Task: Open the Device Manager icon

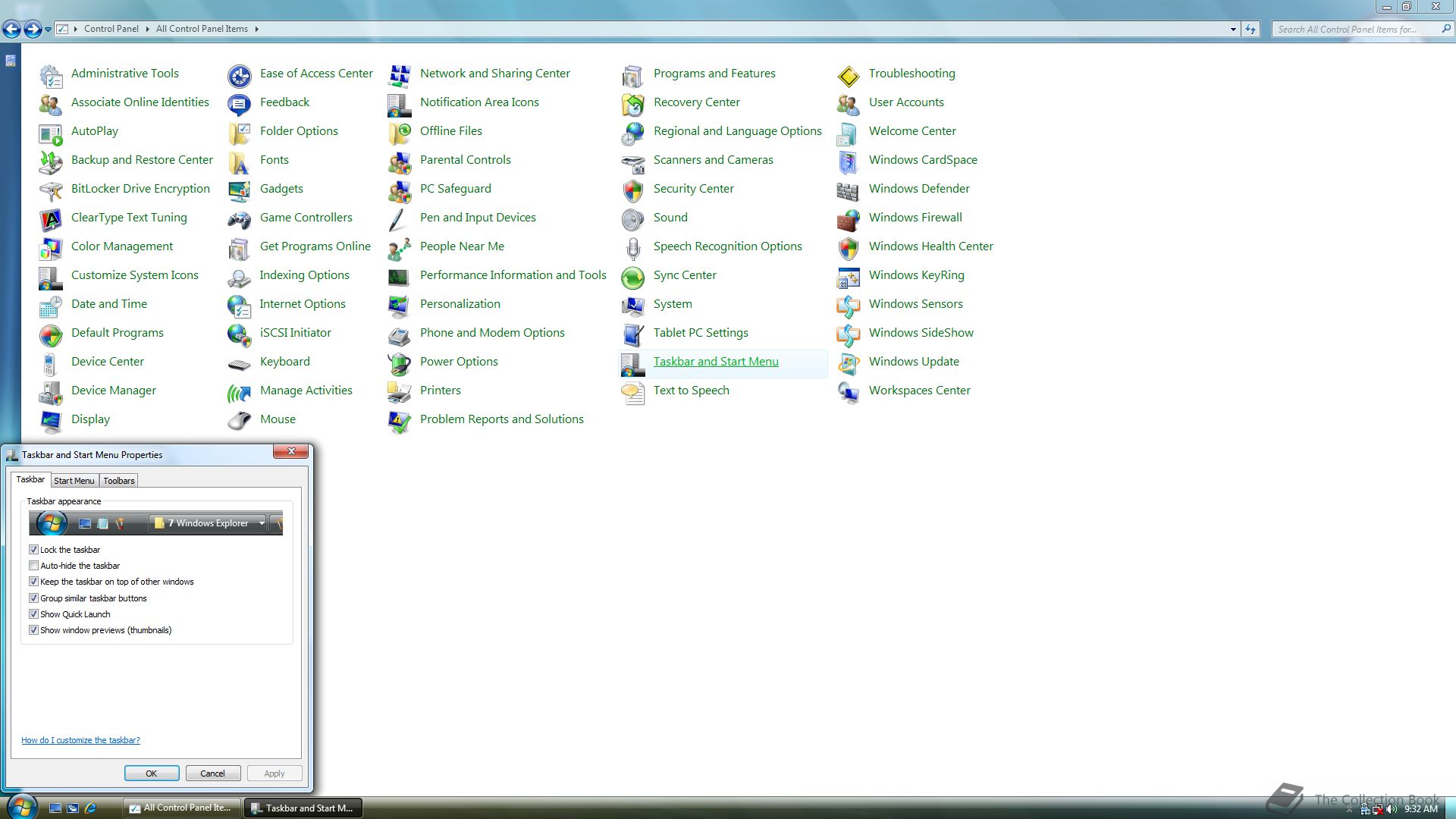Action: pyautogui.click(x=51, y=392)
